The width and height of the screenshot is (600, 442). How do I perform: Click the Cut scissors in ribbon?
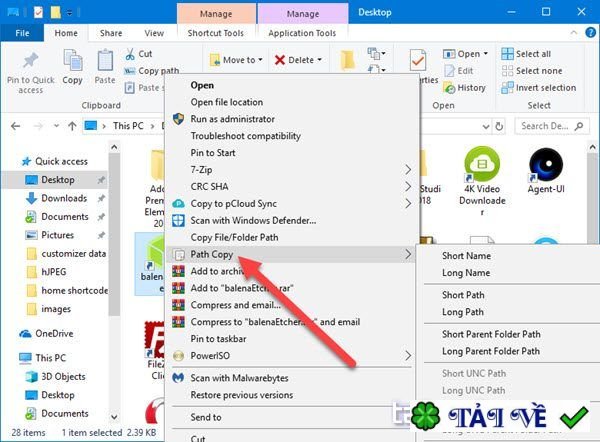130,54
